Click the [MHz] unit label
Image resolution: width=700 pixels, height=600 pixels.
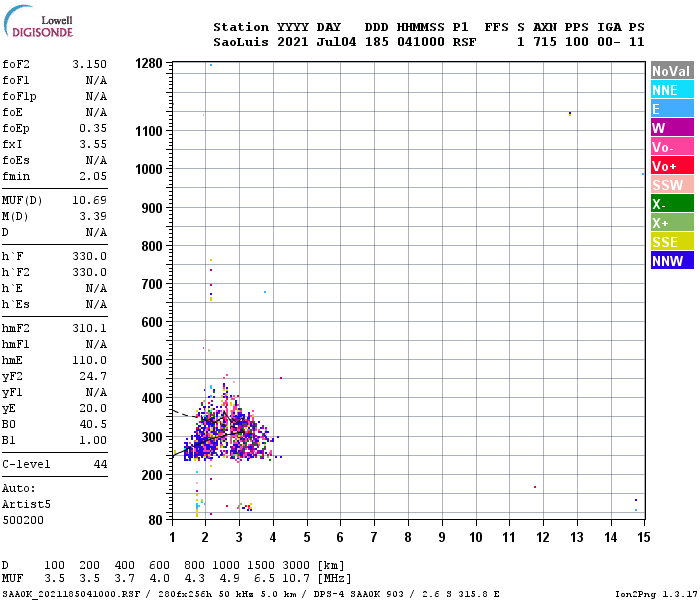(334, 579)
